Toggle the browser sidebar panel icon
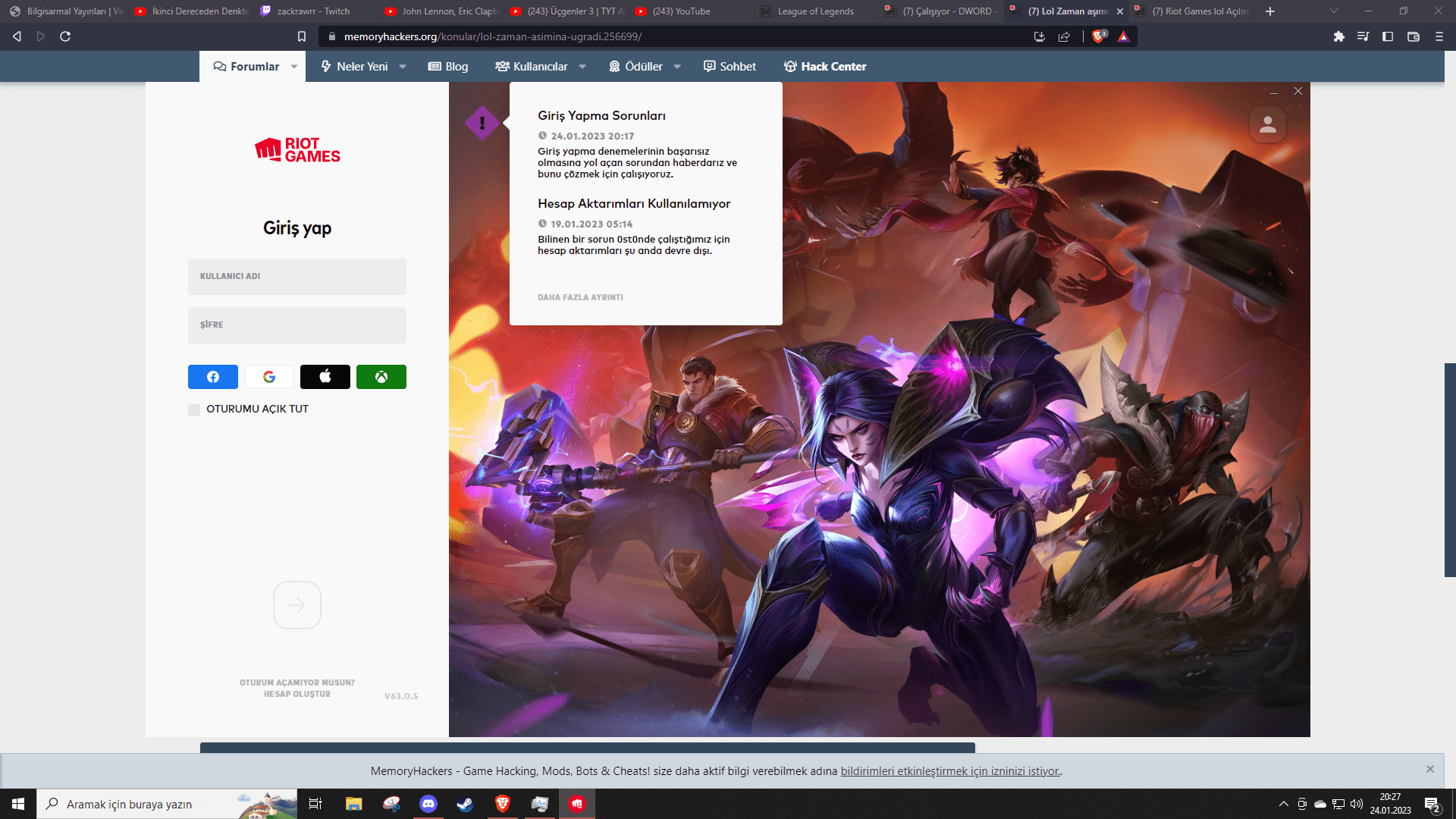 [x=1388, y=36]
